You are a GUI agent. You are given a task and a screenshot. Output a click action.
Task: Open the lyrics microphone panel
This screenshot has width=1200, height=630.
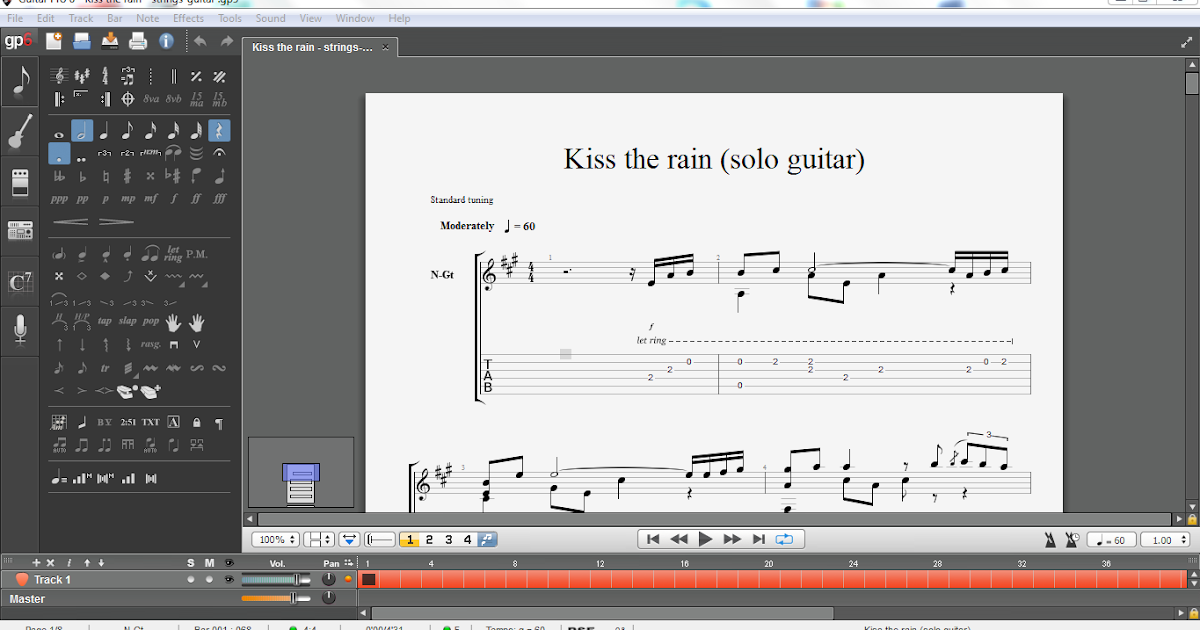(x=20, y=329)
